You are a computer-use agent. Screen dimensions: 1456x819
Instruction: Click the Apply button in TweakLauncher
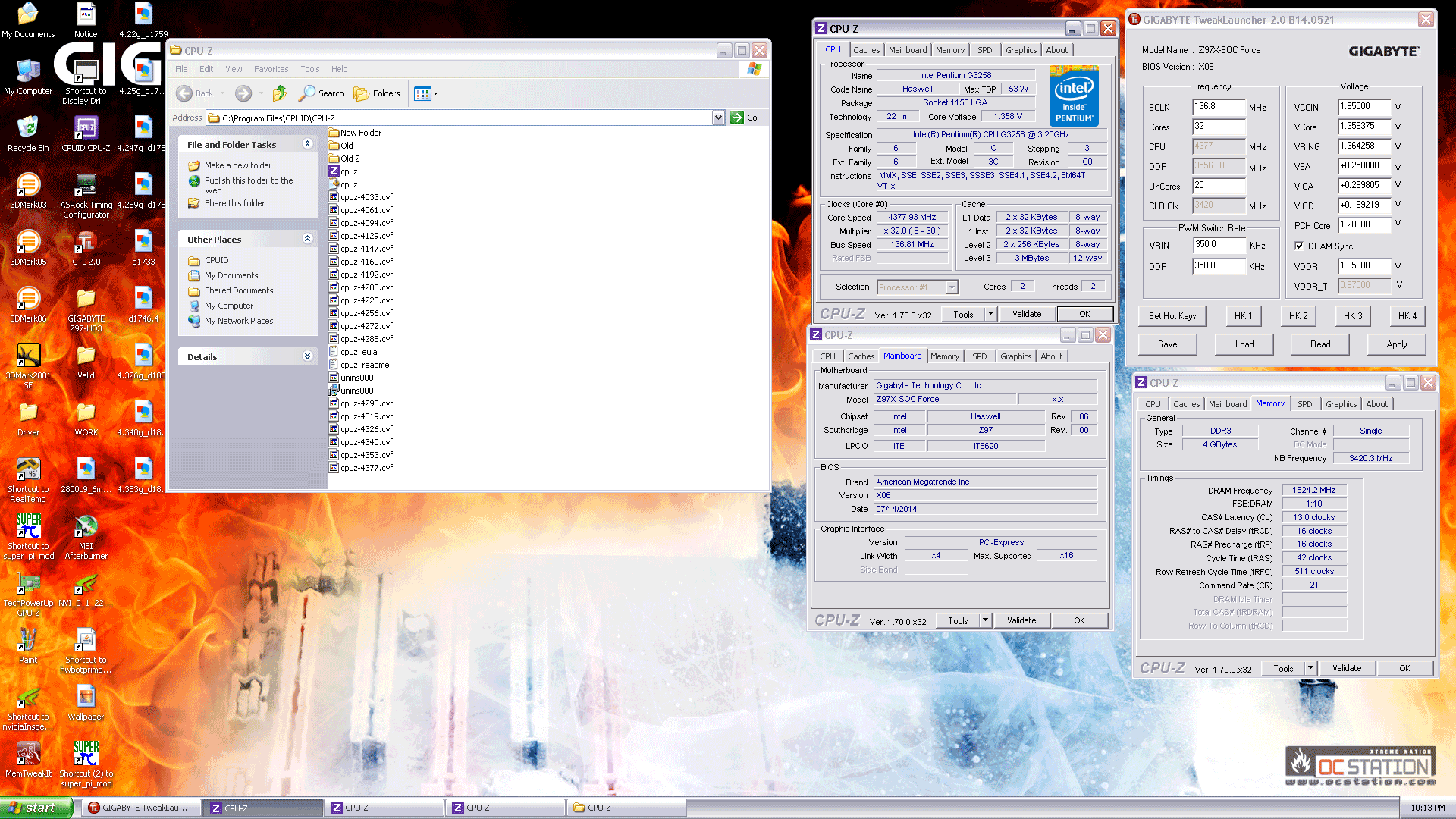(1396, 344)
